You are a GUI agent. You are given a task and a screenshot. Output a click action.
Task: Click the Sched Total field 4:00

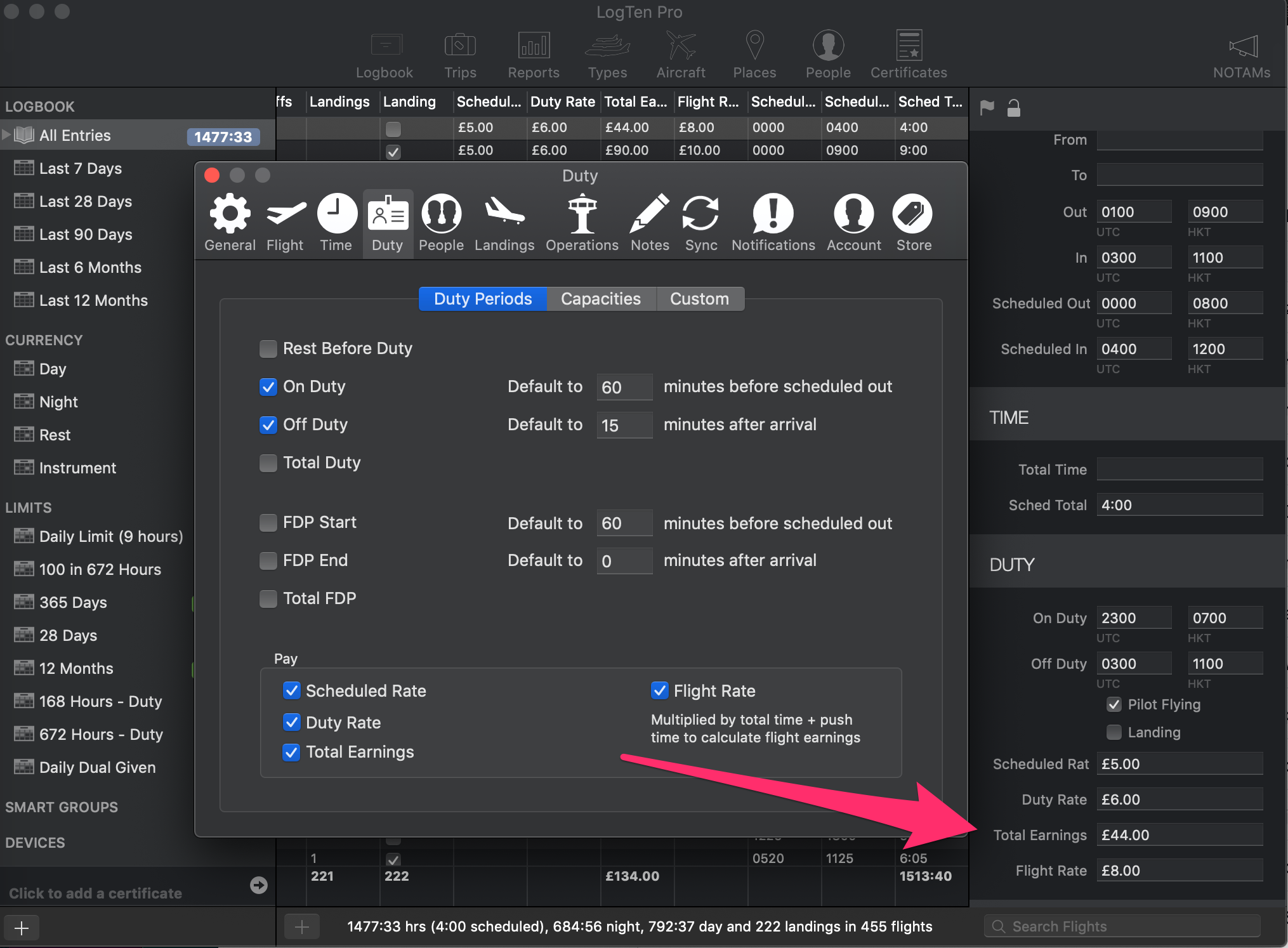[x=1180, y=505]
